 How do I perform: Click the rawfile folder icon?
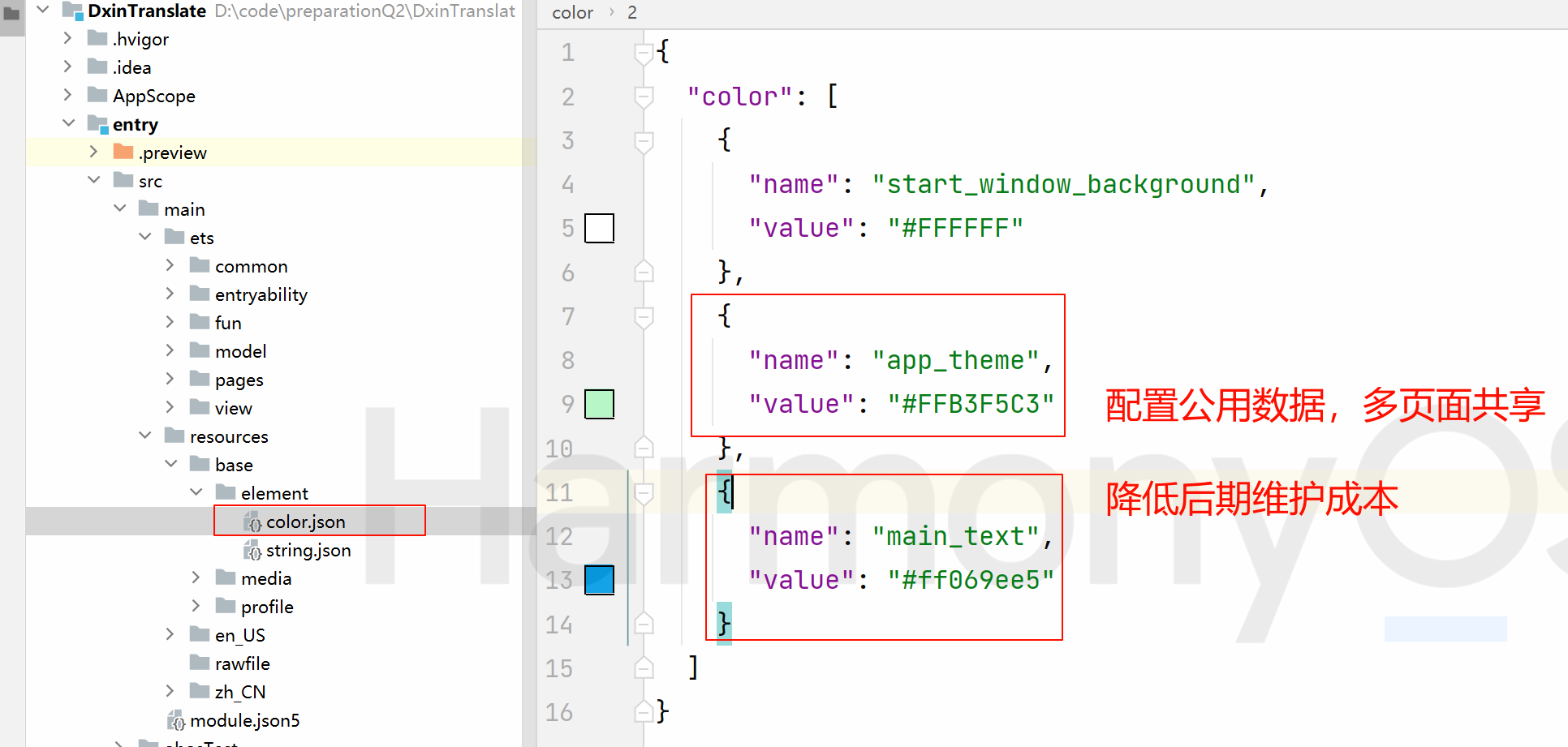click(200, 663)
